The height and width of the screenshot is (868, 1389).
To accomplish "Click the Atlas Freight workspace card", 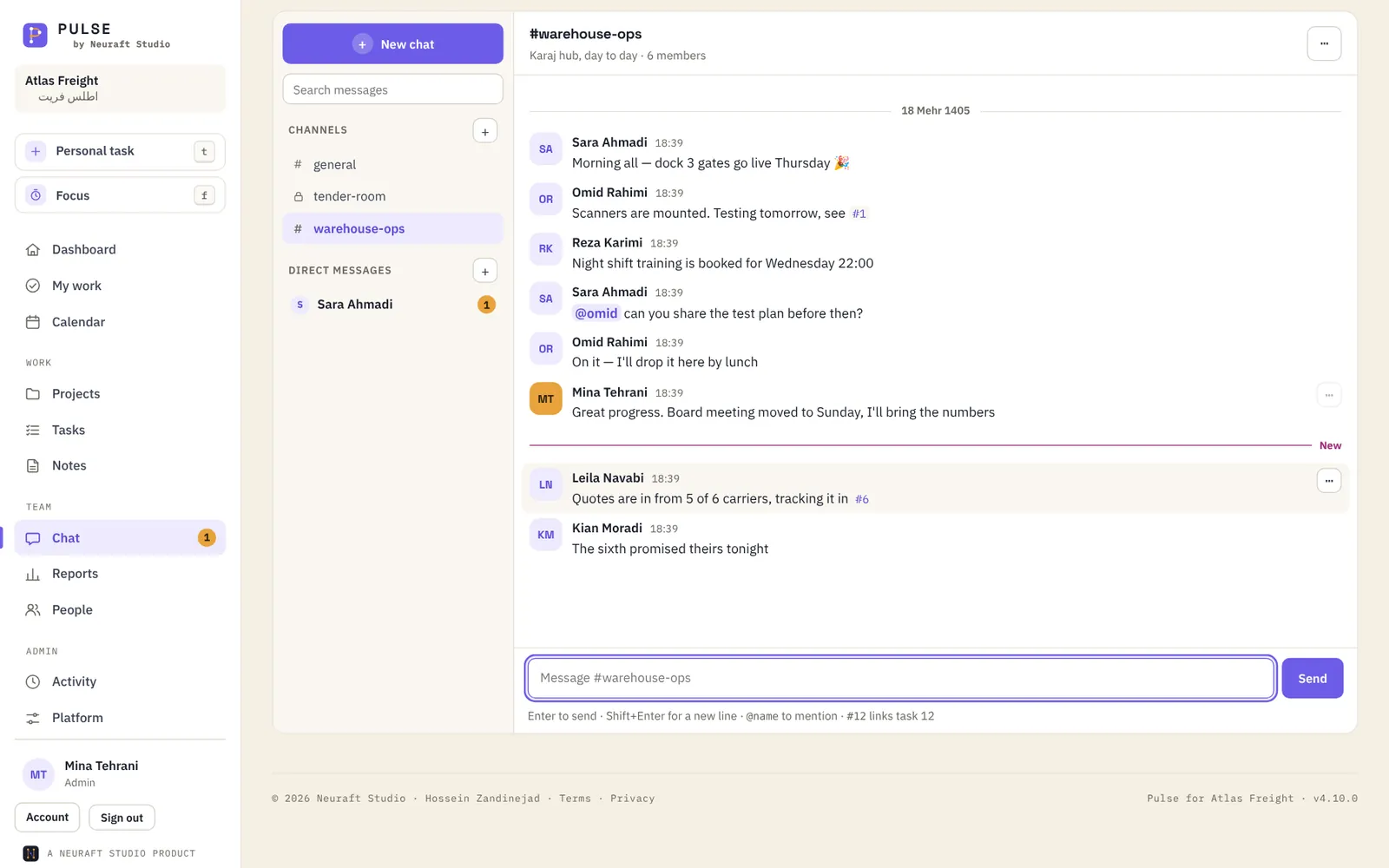I will click(120, 89).
